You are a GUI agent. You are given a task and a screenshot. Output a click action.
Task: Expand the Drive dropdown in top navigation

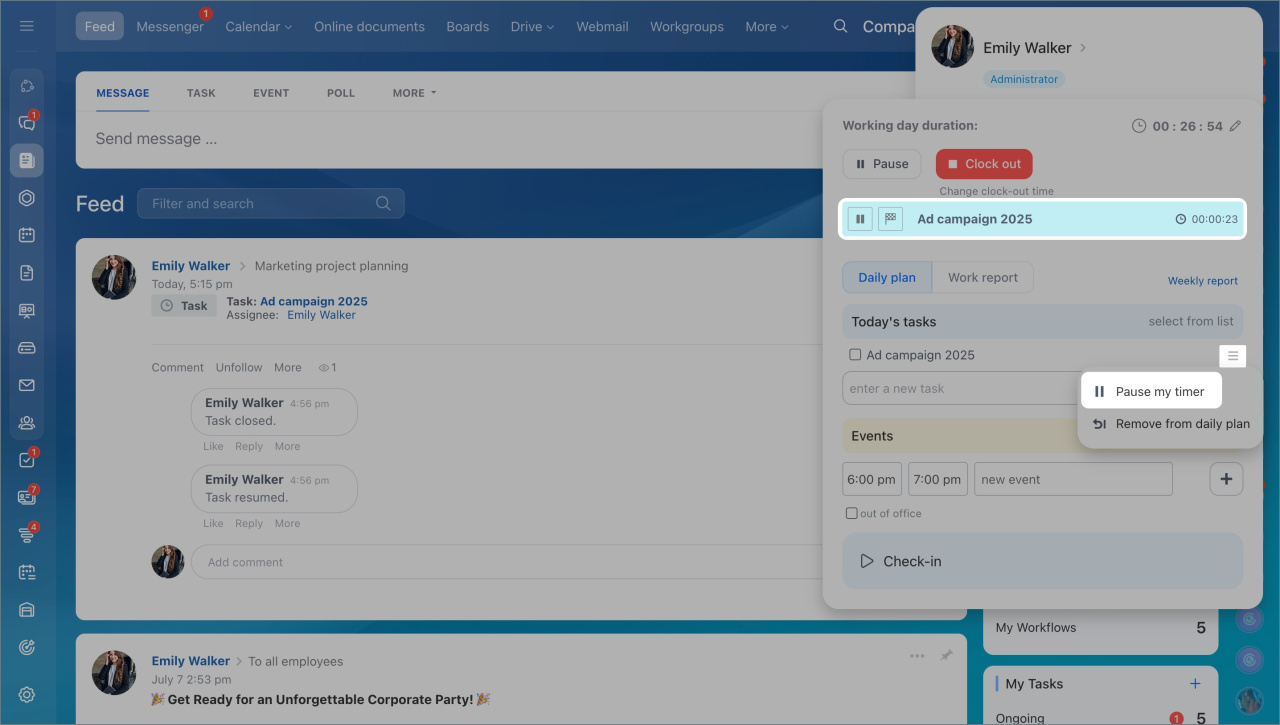click(x=532, y=27)
